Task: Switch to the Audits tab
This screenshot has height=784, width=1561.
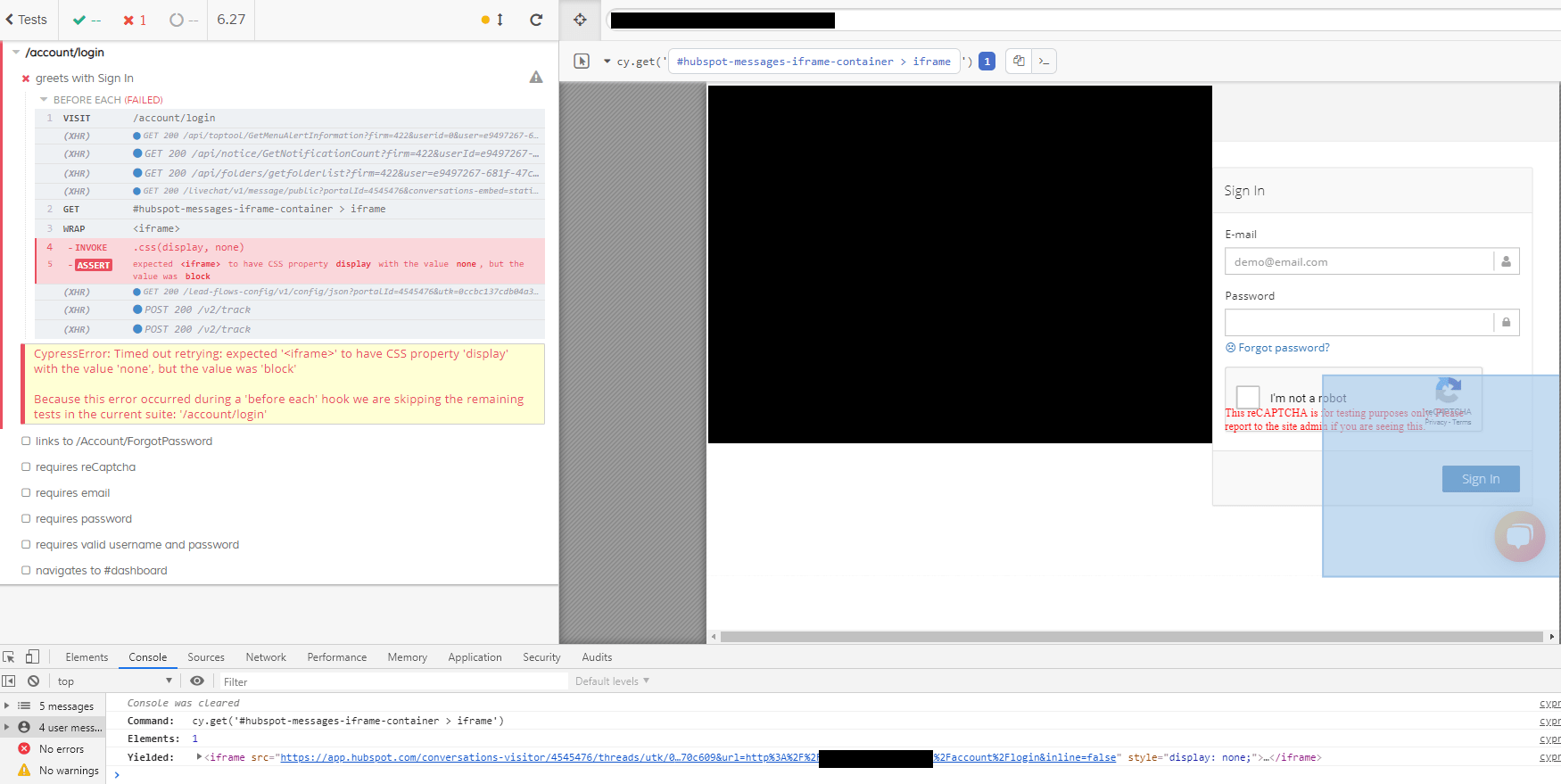Action: 597,657
